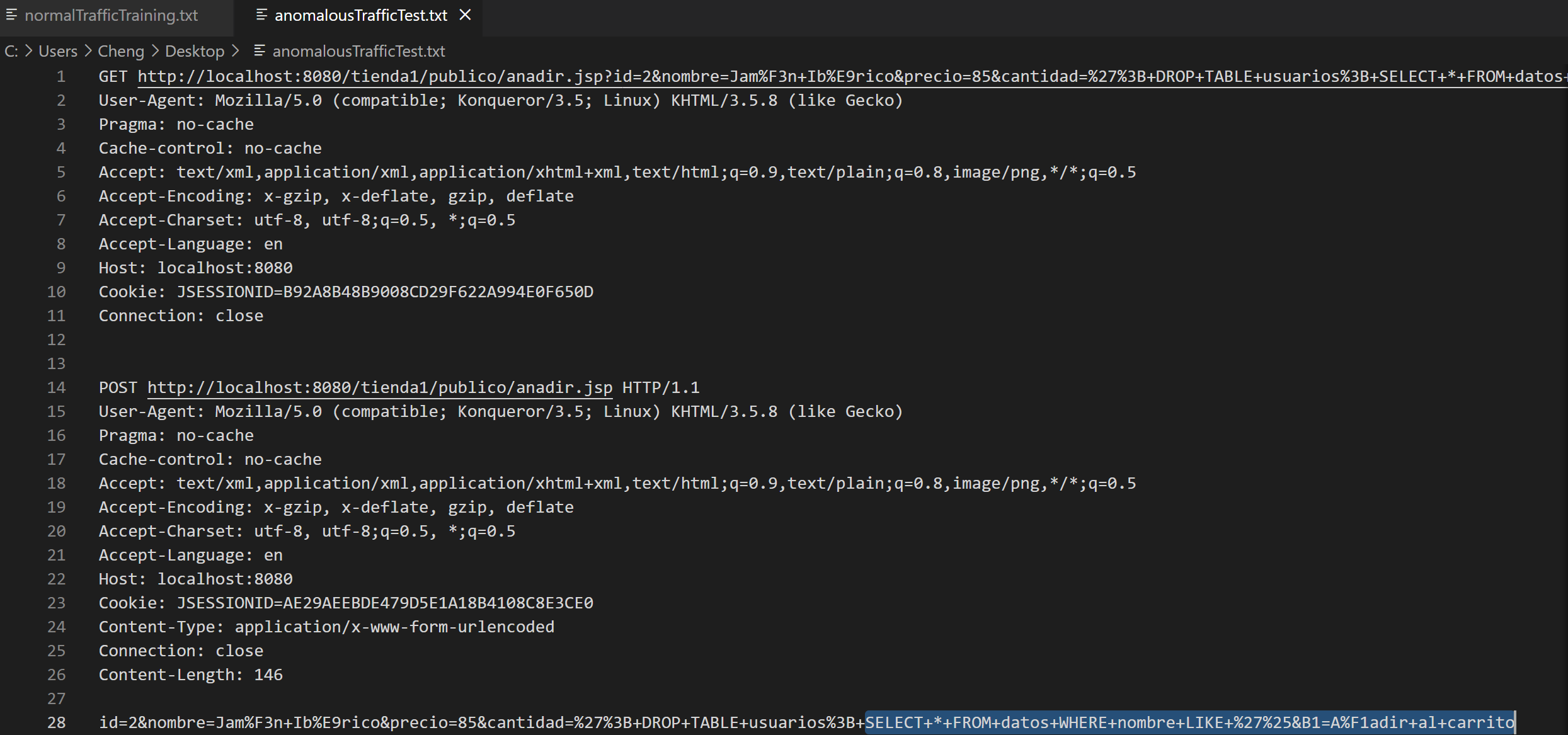Open the POST anadir.jsp link on line 14
This screenshot has height=735, width=1568.
click(x=379, y=387)
